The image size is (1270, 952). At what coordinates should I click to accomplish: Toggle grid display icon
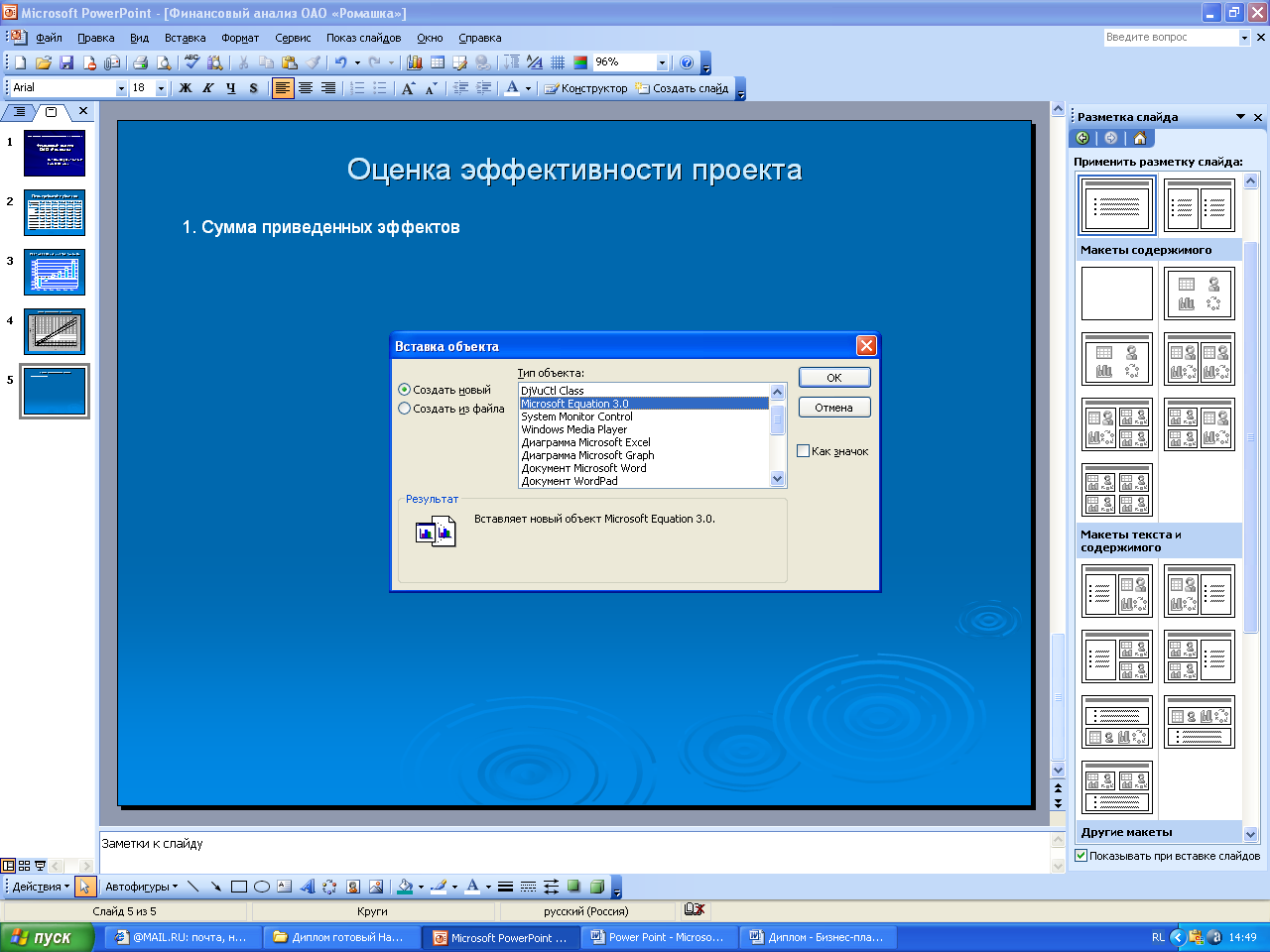pos(558,62)
